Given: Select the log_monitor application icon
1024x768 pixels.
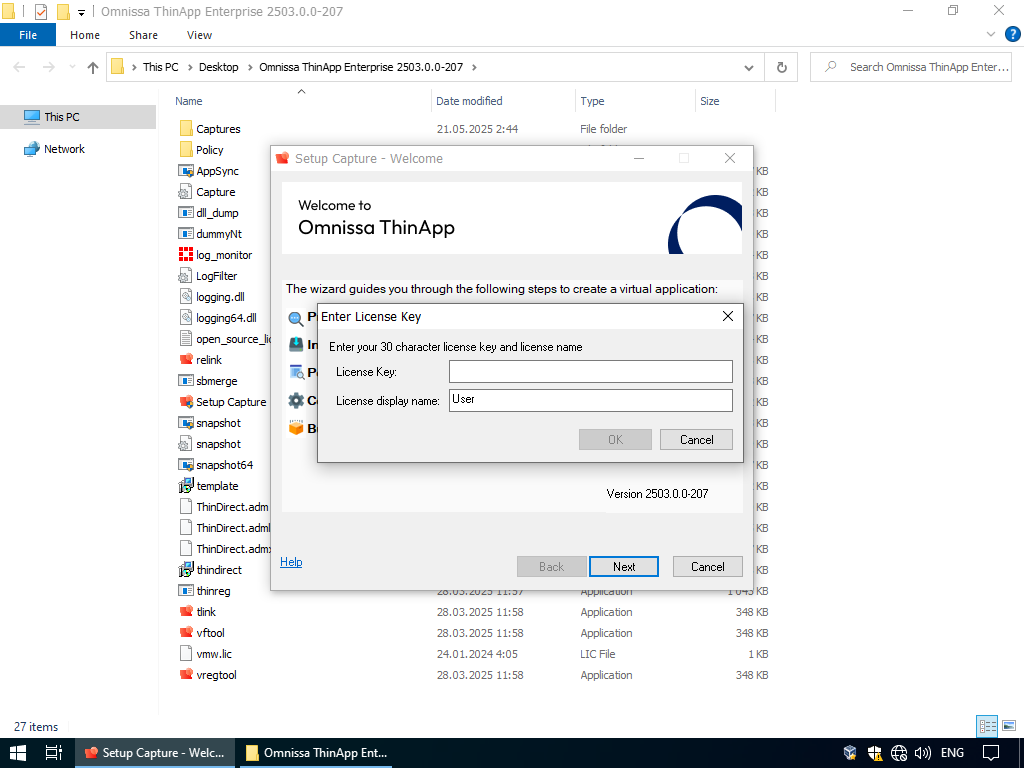Looking at the screenshot, I should point(186,255).
